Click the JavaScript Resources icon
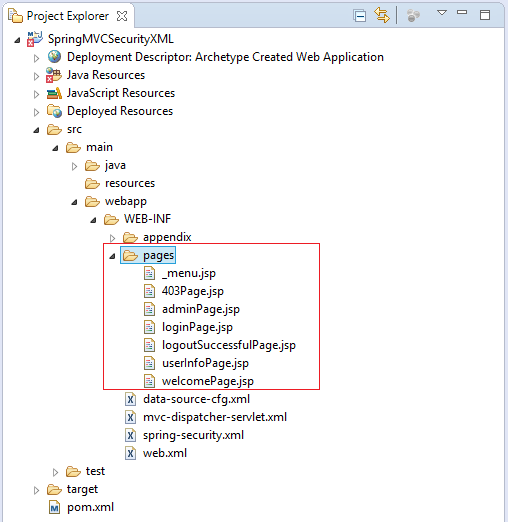The image size is (508, 522). [54, 93]
